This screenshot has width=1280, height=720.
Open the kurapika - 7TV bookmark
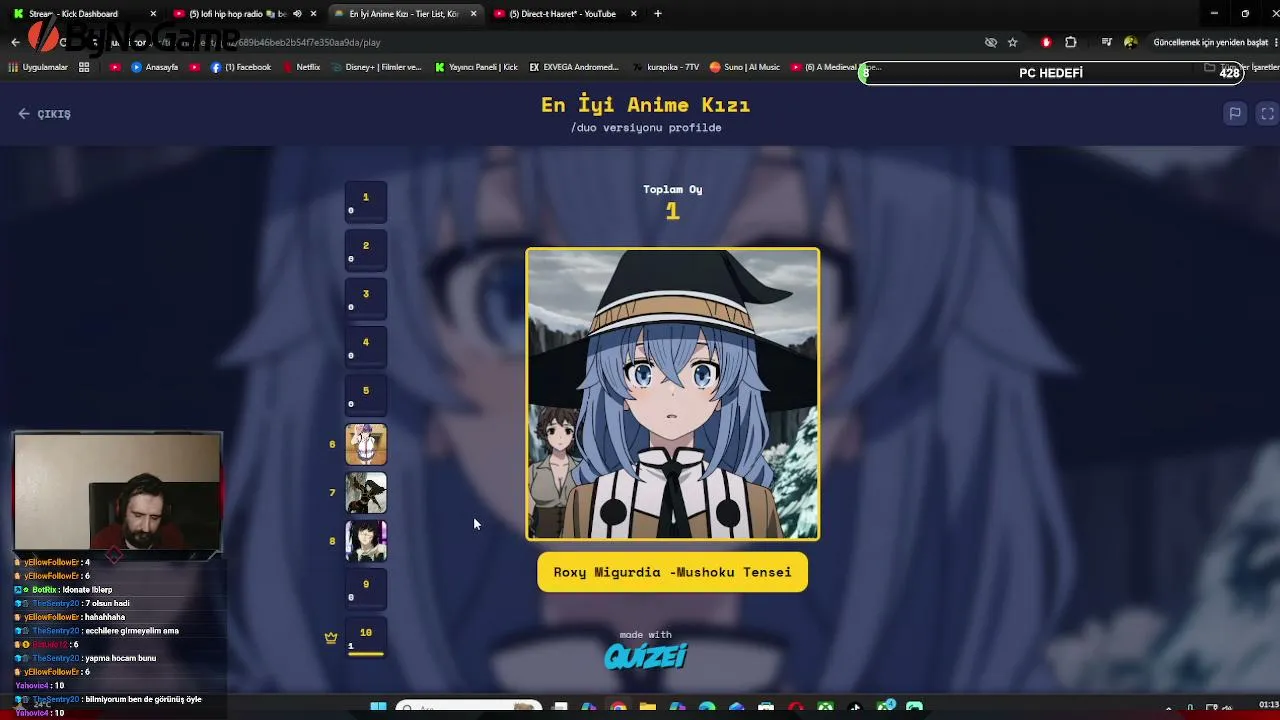[x=666, y=67]
